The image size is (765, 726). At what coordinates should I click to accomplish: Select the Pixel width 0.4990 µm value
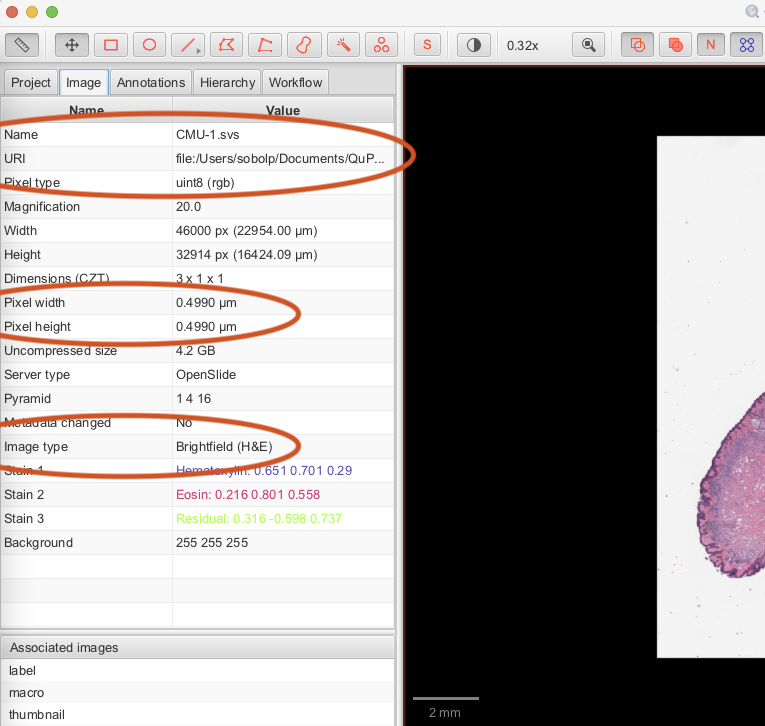coord(206,302)
